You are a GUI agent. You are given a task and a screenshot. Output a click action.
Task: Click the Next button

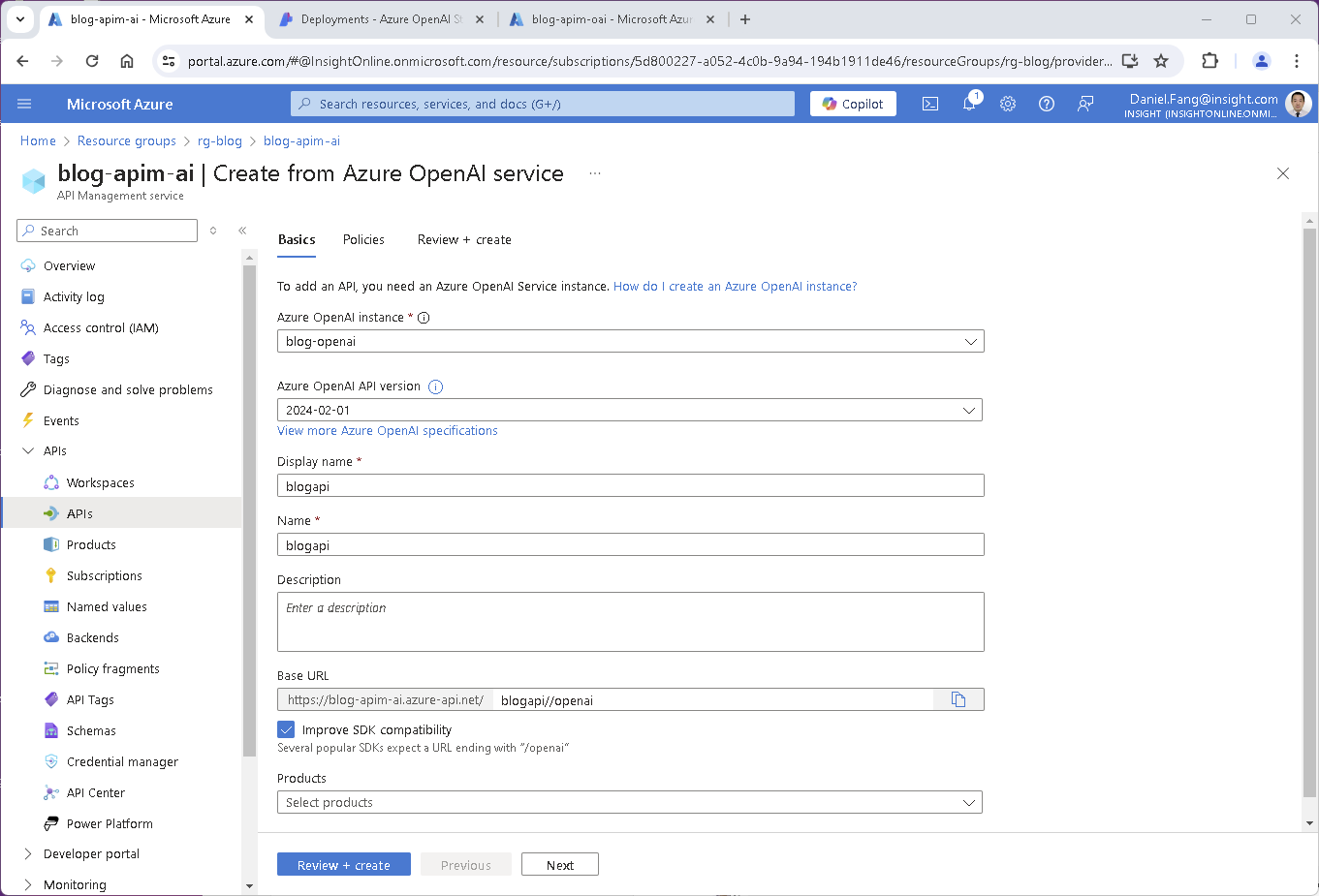tap(560, 865)
